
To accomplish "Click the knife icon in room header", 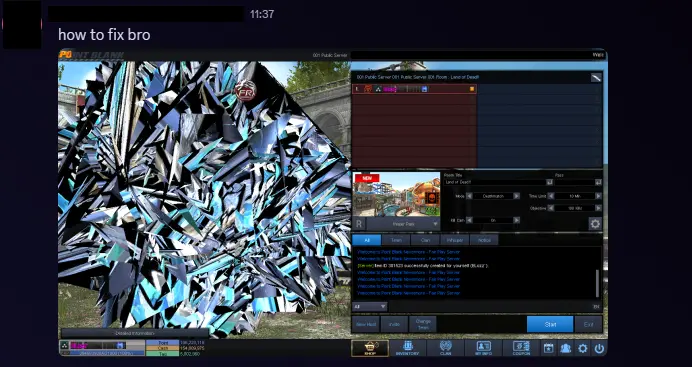I will pyautogui.click(x=596, y=77).
